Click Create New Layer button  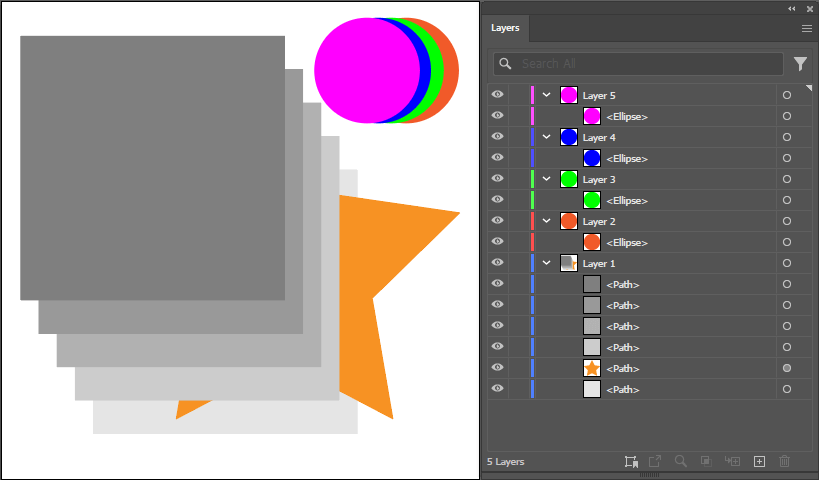[x=759, y=461]
